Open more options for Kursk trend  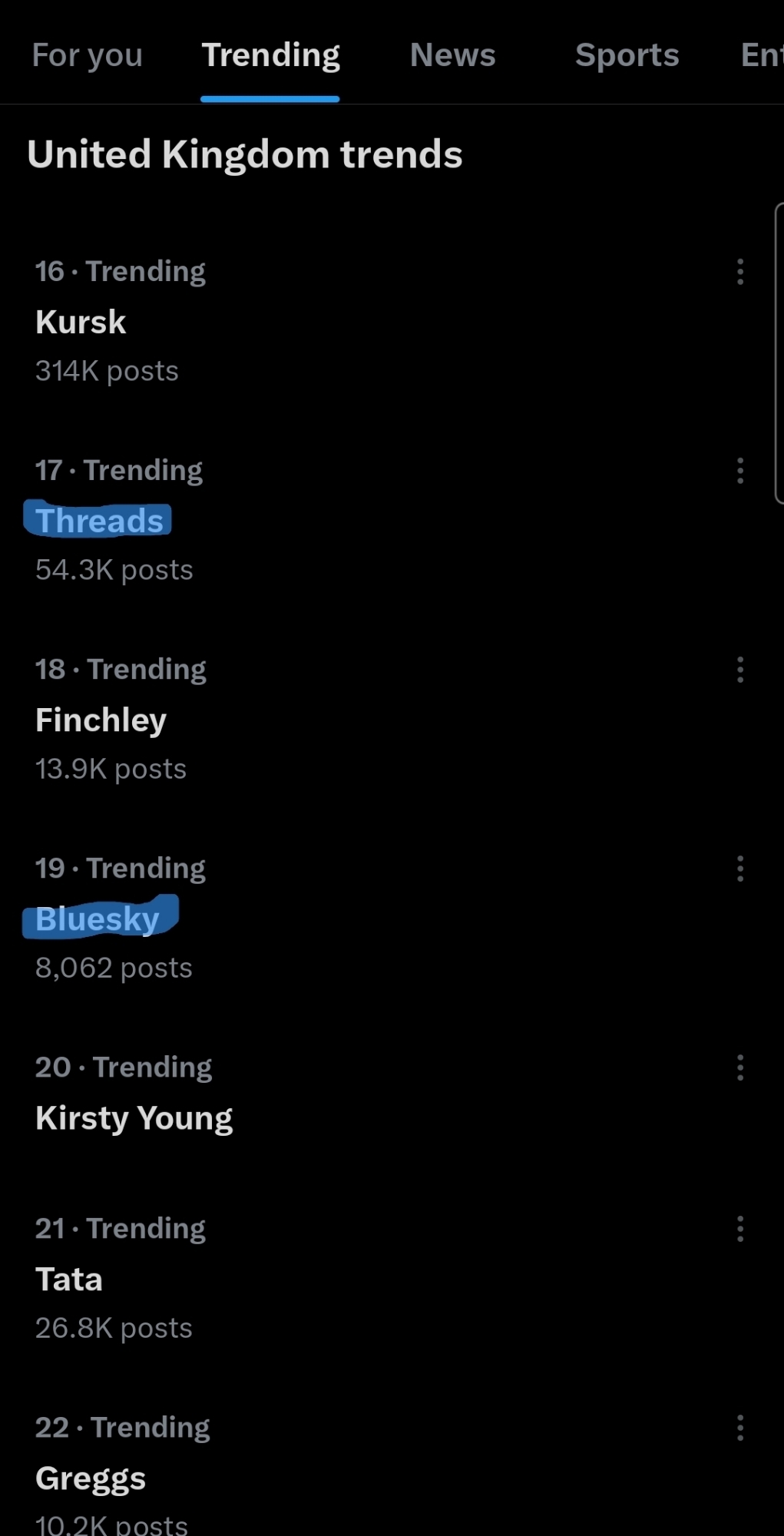pyautogui.click(x=740, y=272)
